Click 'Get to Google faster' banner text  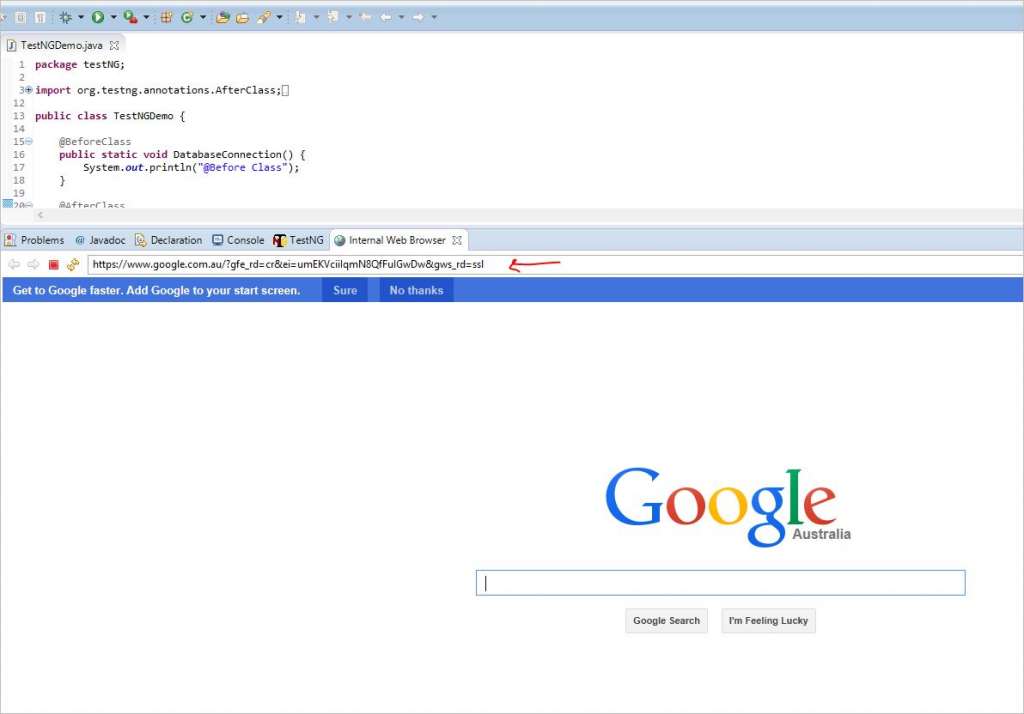156,290
